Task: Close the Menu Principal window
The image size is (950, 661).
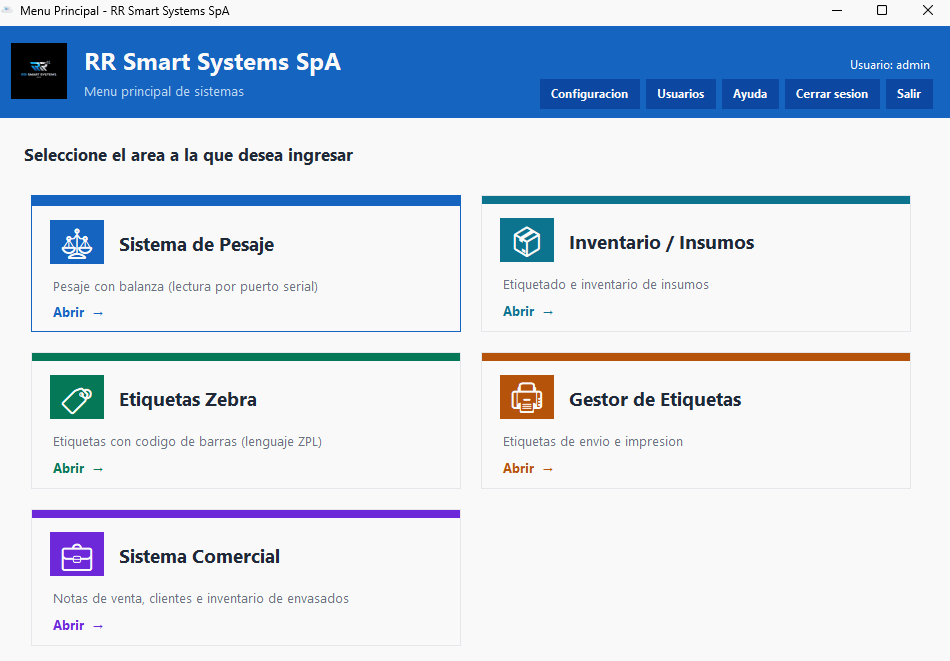Action: click(928, 10)
